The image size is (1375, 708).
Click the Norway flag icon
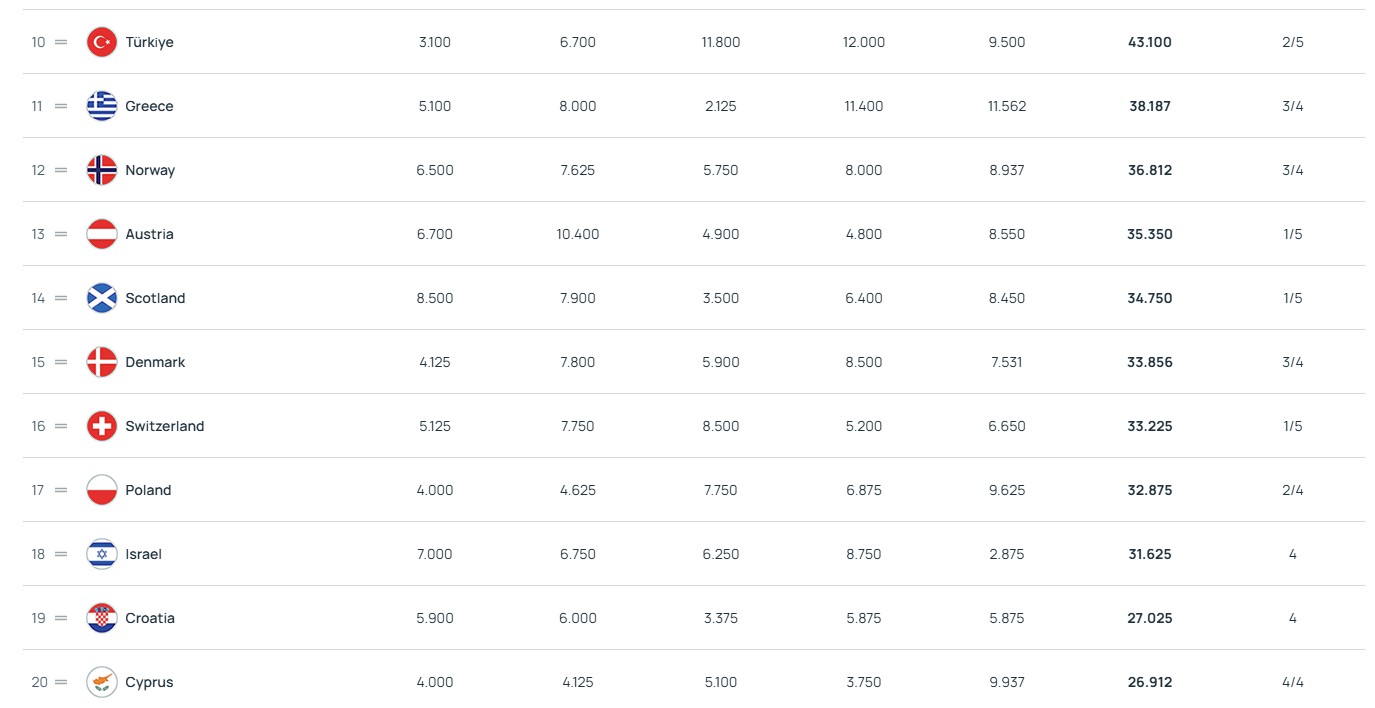click(102, 170)
